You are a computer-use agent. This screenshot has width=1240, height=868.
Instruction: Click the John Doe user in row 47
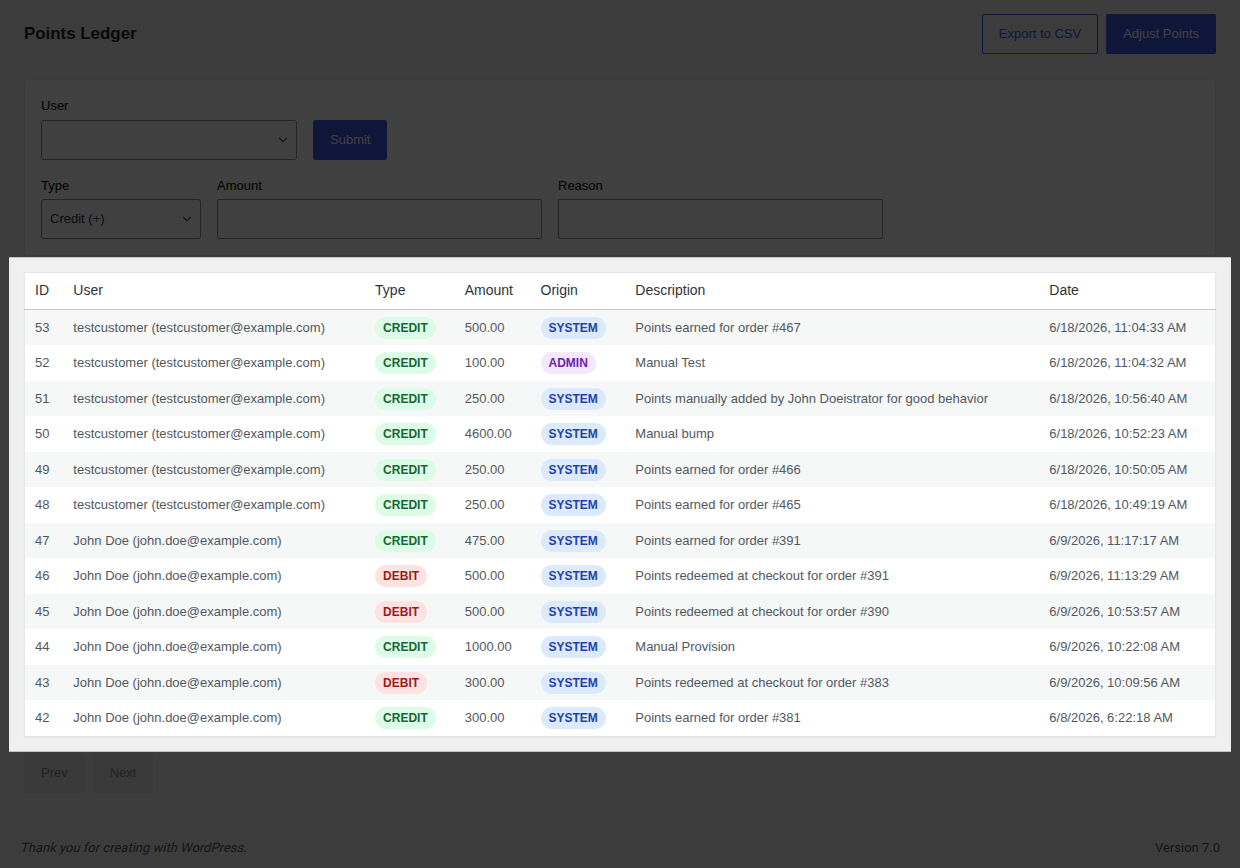click(x=177, y=541)
